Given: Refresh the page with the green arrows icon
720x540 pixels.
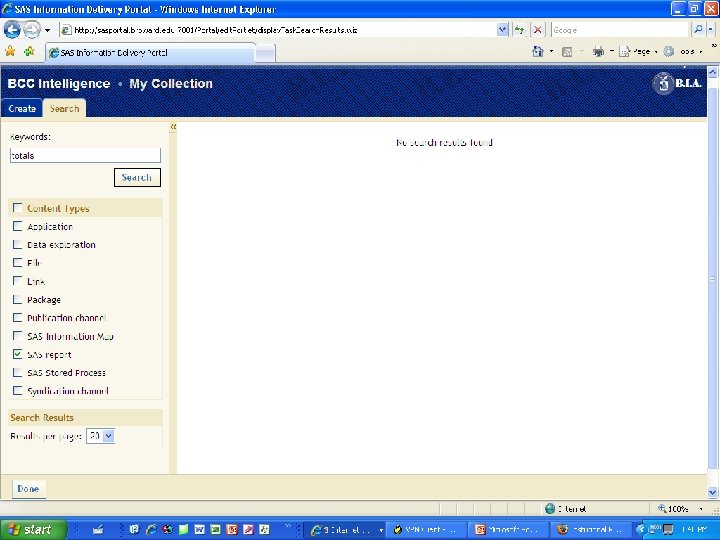Looking at the screenshot, I should tap(519, 30).
